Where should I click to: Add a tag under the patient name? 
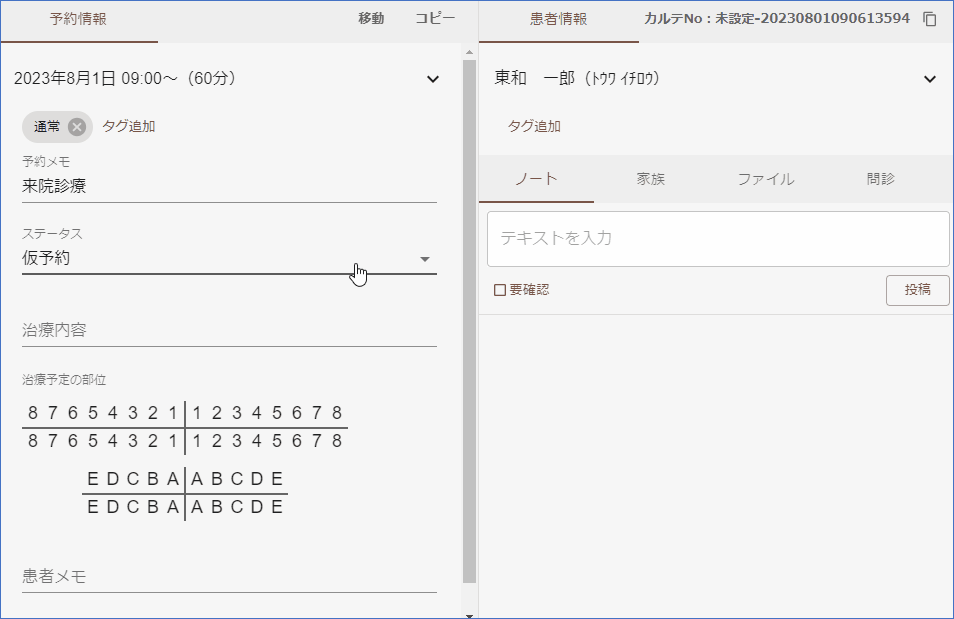[x=534, y=127]
